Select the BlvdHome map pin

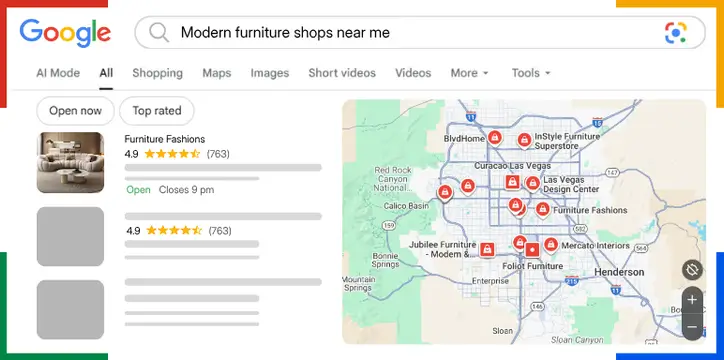[495, 138]
